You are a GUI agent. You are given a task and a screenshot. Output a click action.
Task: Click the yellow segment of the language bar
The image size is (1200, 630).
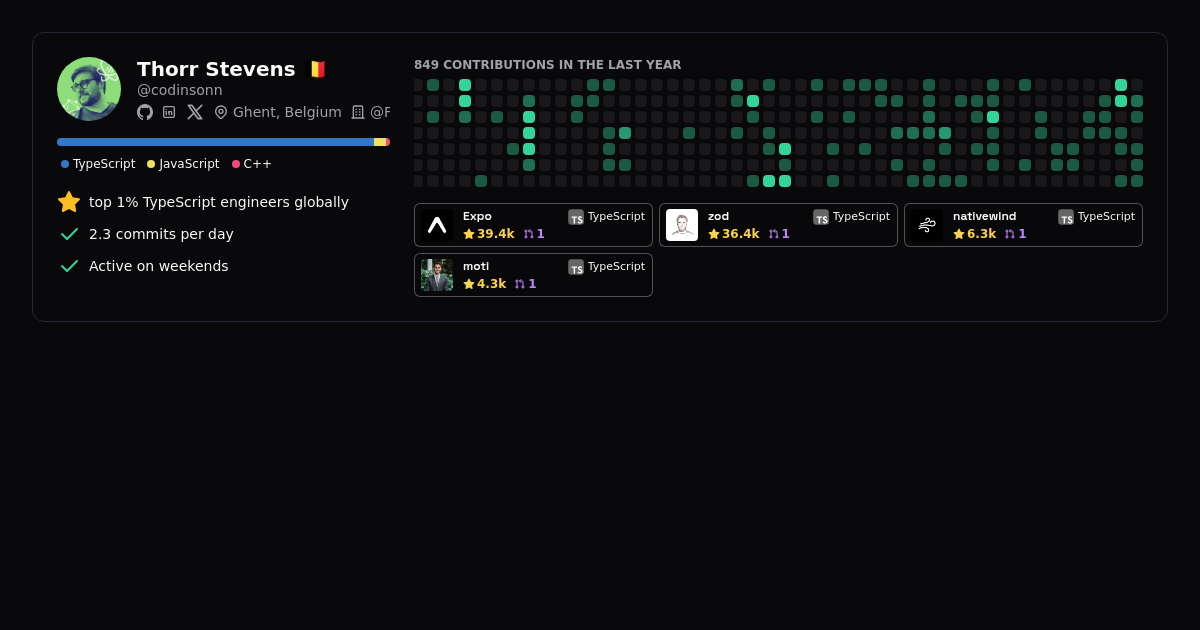(380, 142)
